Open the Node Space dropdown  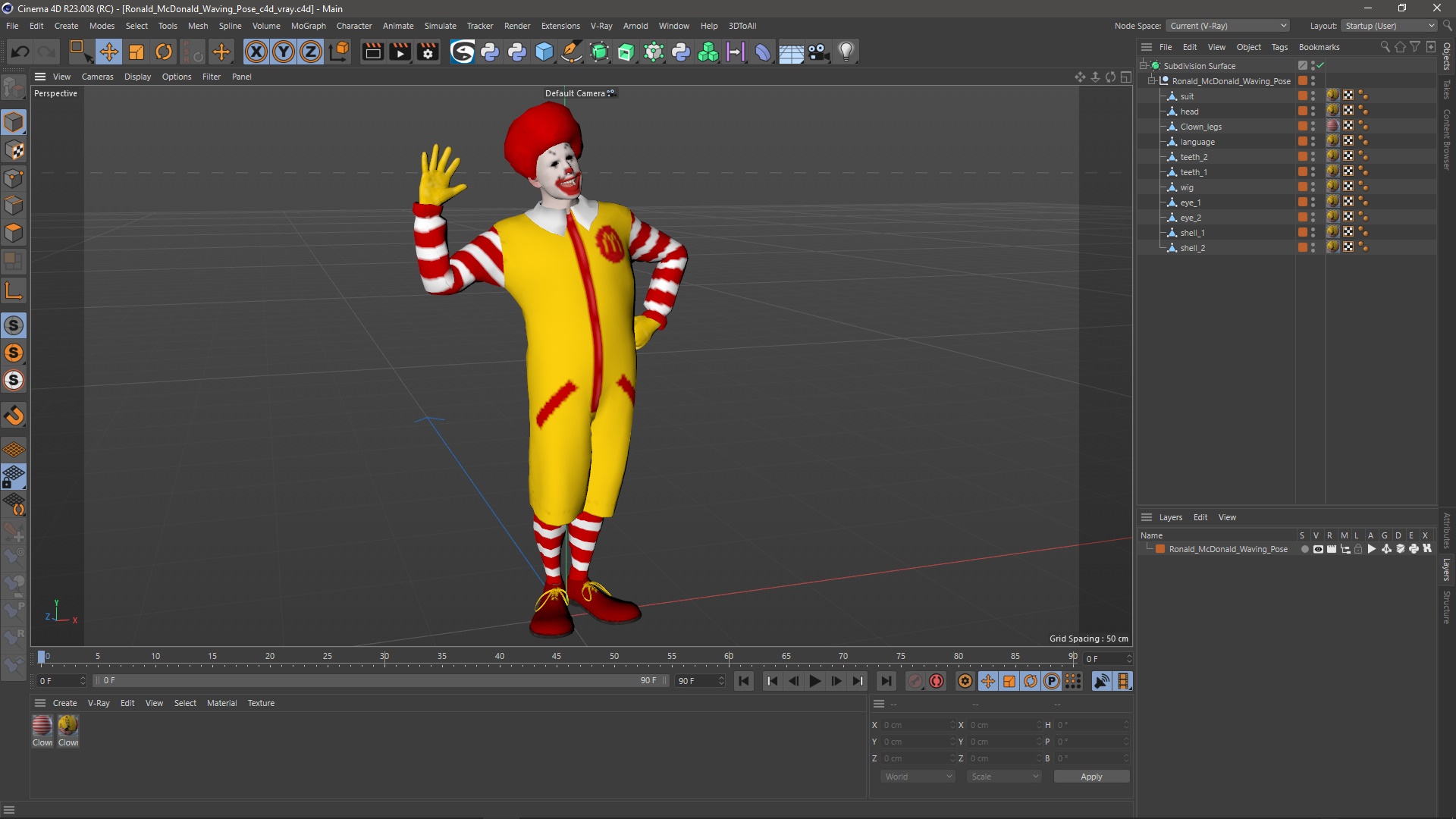pyautogui.click(x=1227, y=26)
